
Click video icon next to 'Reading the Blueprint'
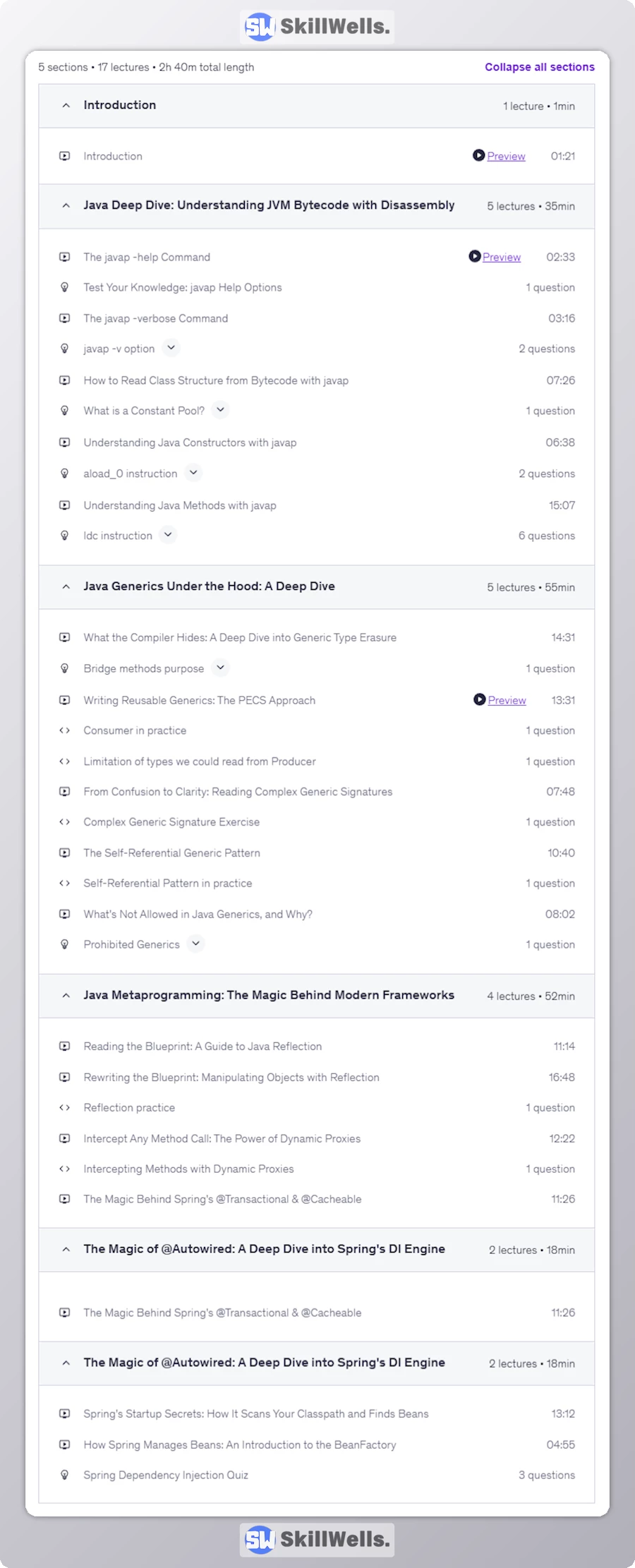[x=65, y=1047]
